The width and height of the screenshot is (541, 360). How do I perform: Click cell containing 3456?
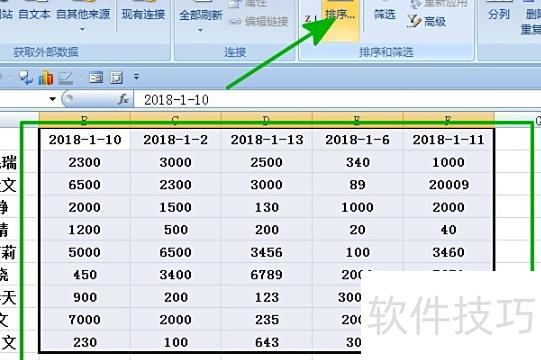pyautogui.click(x=267, y=252)
